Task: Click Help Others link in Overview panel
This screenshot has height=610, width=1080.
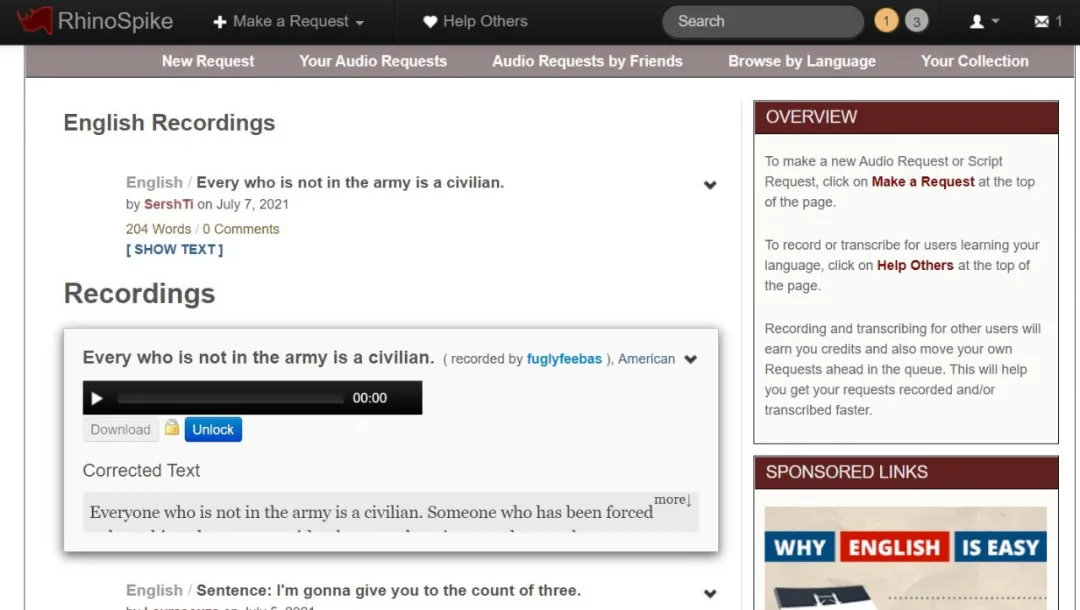Action: (915, 266)
